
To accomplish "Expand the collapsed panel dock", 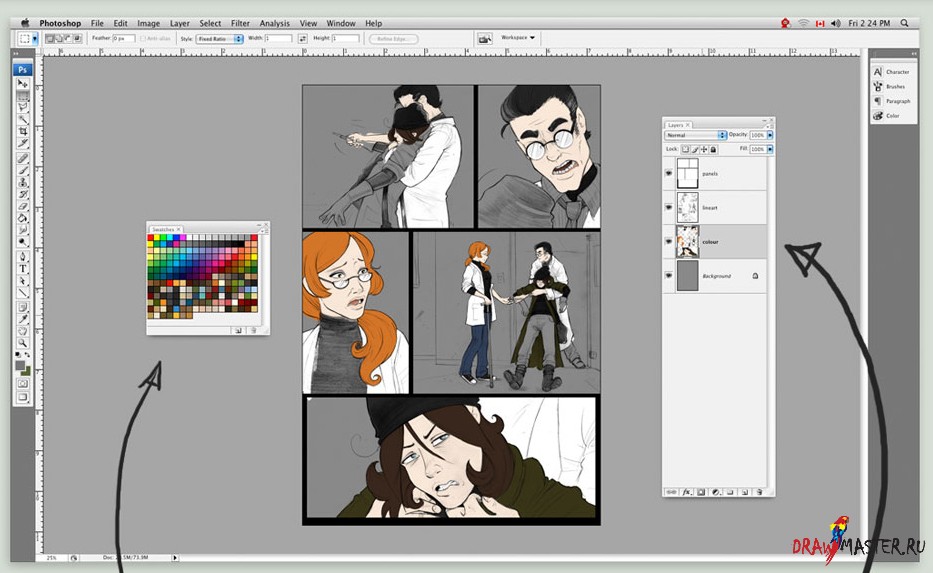I will click(x=914, y=53).
